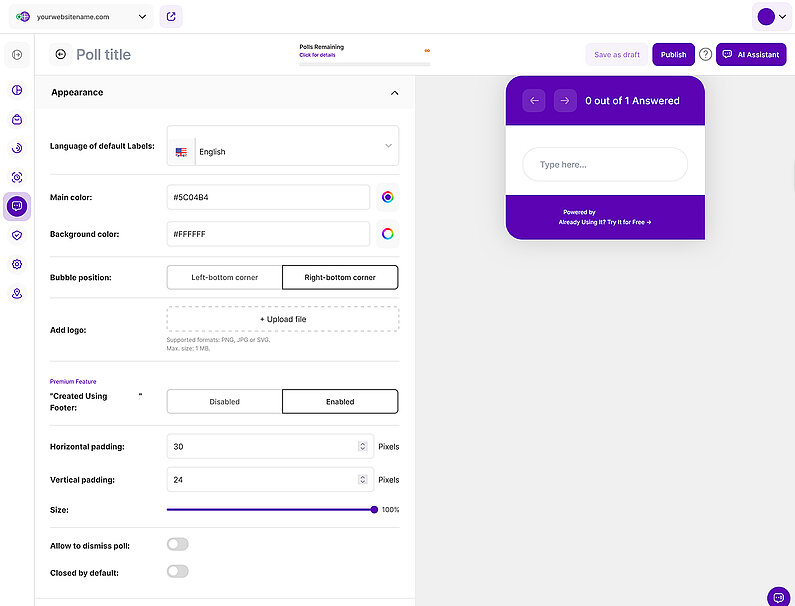
Task: Click the Size slider handle
Action: [374, 510]
